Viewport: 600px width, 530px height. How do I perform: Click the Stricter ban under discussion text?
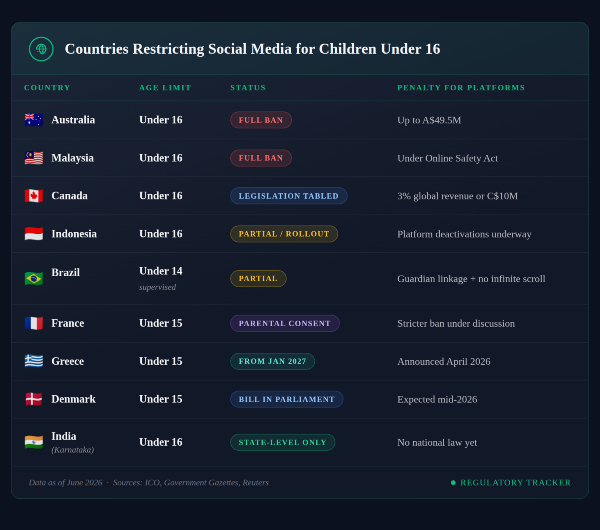pos(456,323)
